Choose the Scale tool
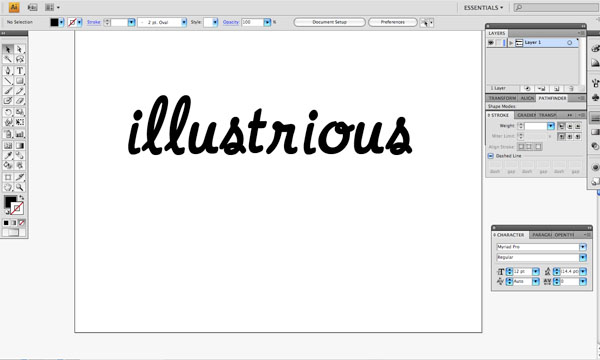The image size is (600, 360). click(x=20, y=112)
